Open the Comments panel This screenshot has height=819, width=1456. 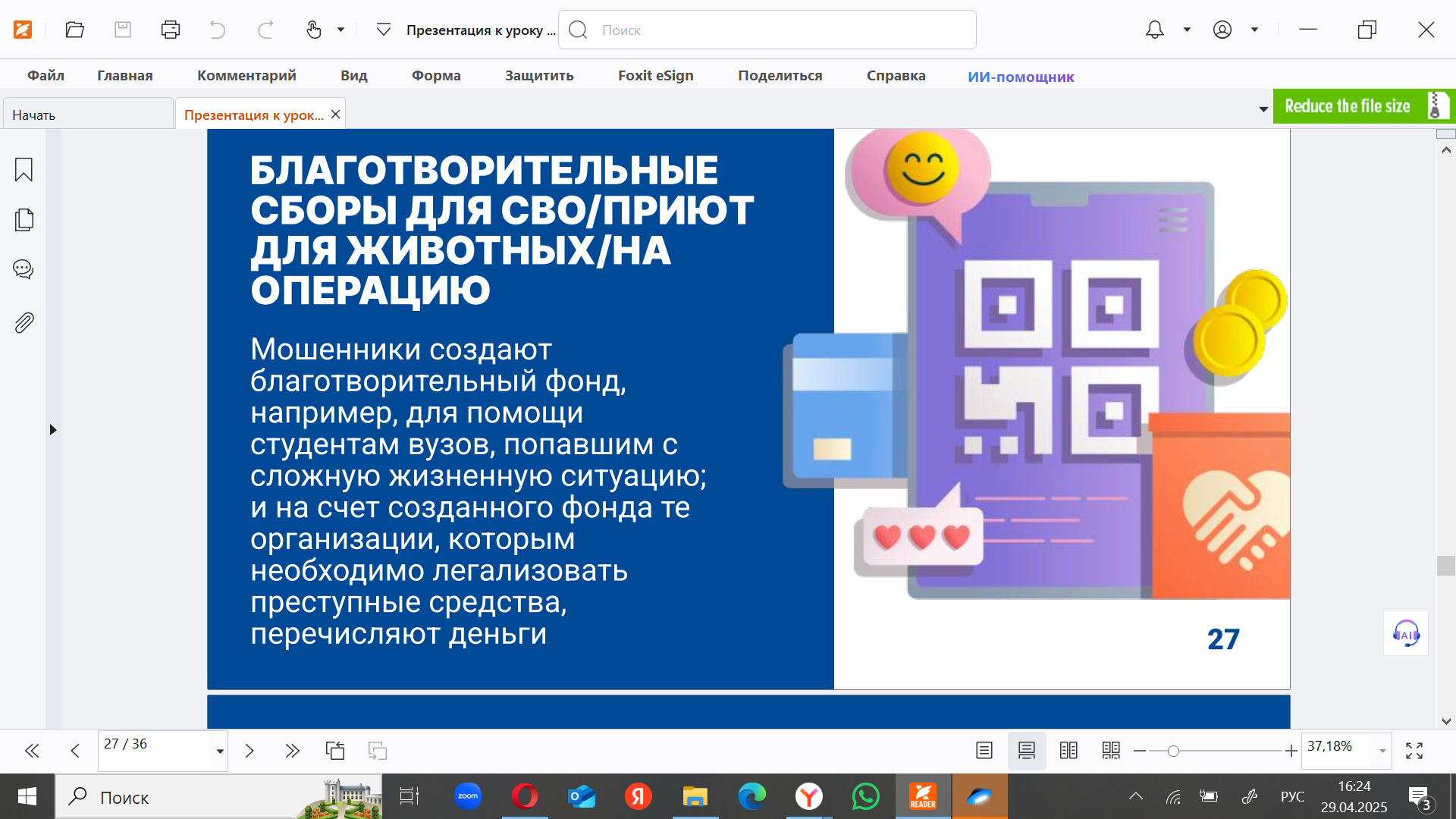pos(24,269)
